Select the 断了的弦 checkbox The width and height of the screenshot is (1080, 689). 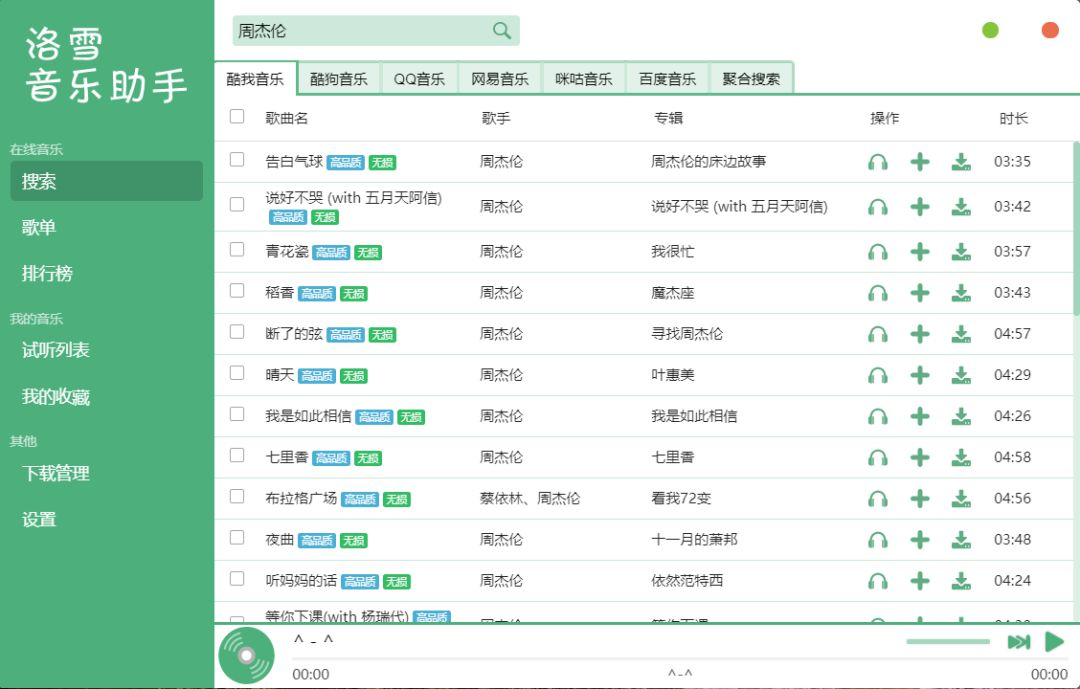tap(237, 332)
